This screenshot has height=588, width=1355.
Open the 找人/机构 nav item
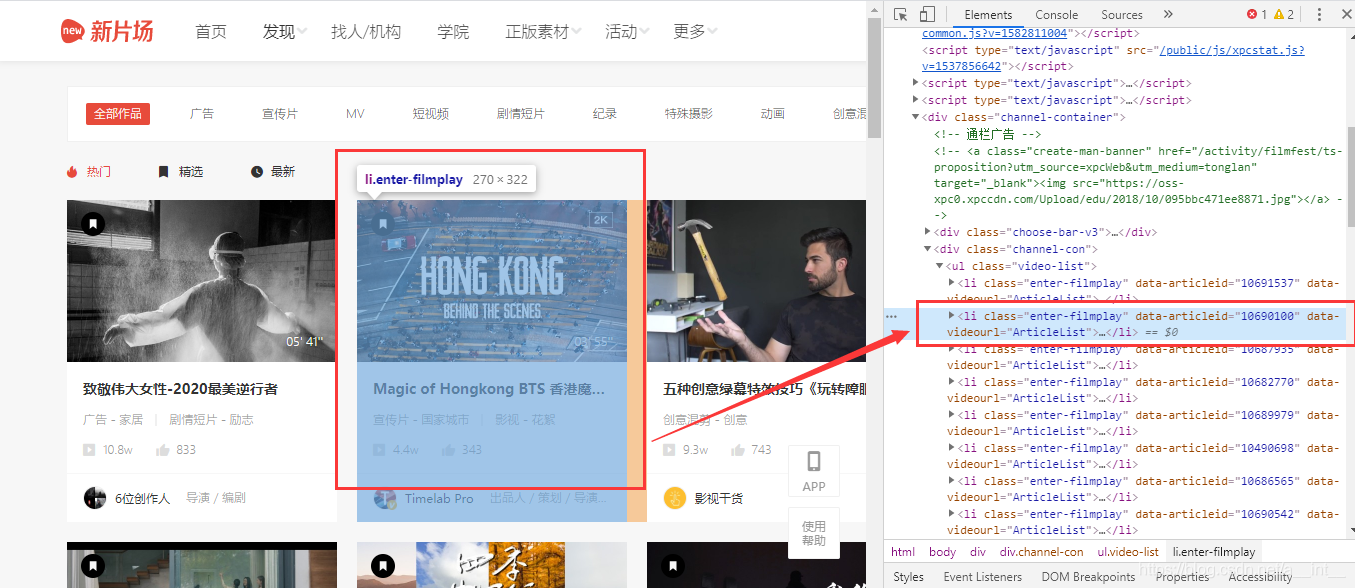click(366, 32)
